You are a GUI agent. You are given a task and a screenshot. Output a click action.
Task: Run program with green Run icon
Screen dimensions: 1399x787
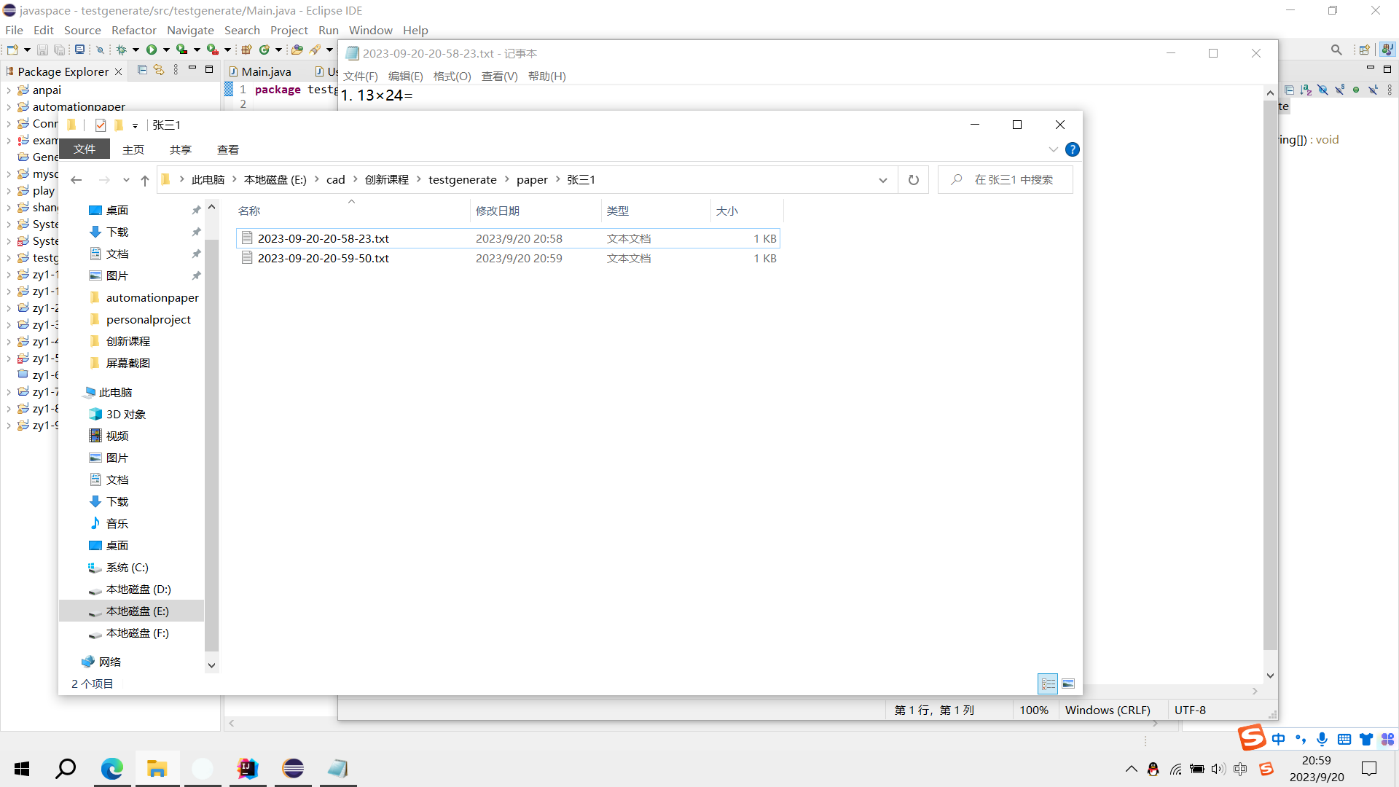[151, 50]
